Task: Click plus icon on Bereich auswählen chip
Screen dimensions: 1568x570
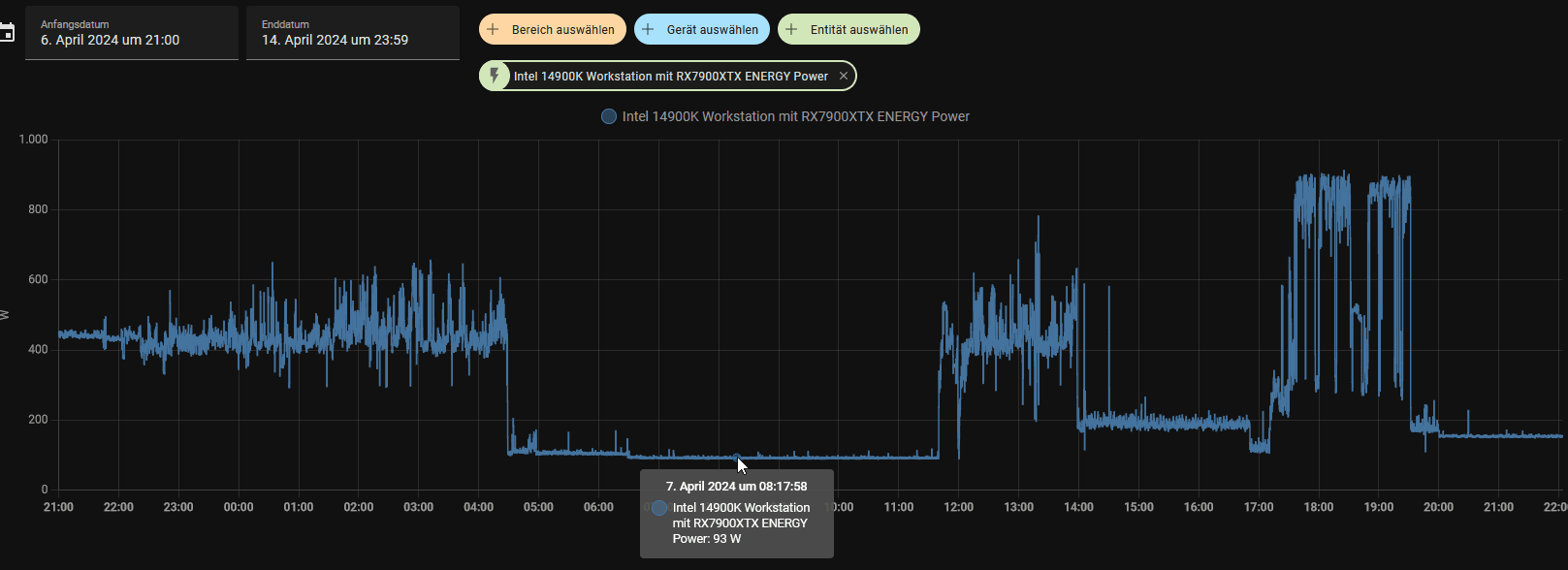Action: pos(493,29)
